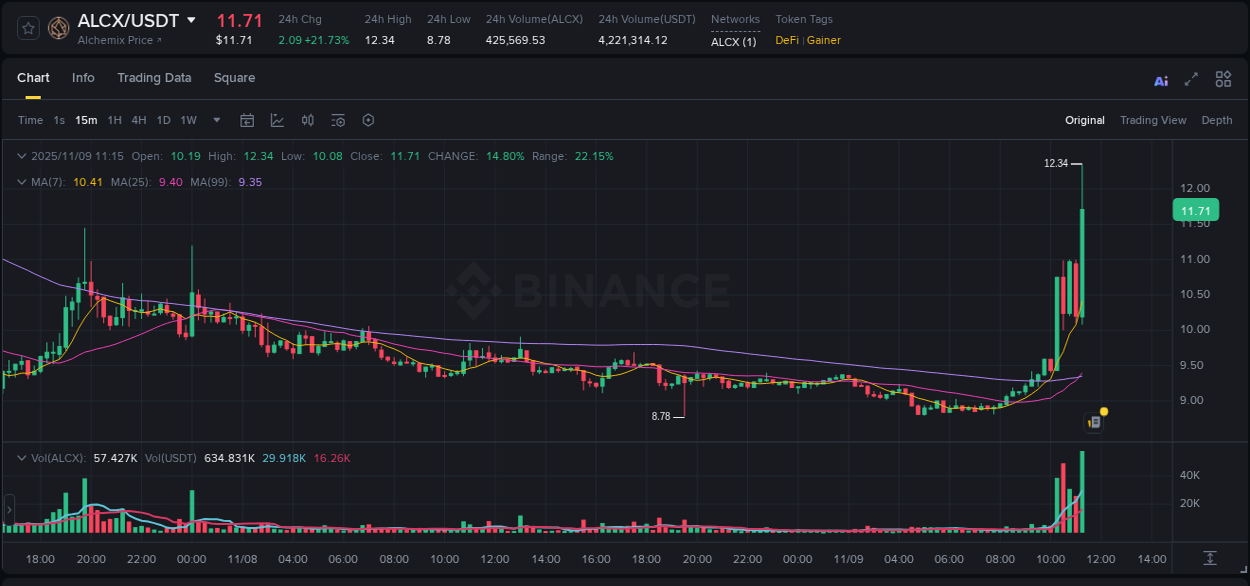
Task: Click the Ai analysis icon
Action: pyautogui.click(x=1161, y=79)
